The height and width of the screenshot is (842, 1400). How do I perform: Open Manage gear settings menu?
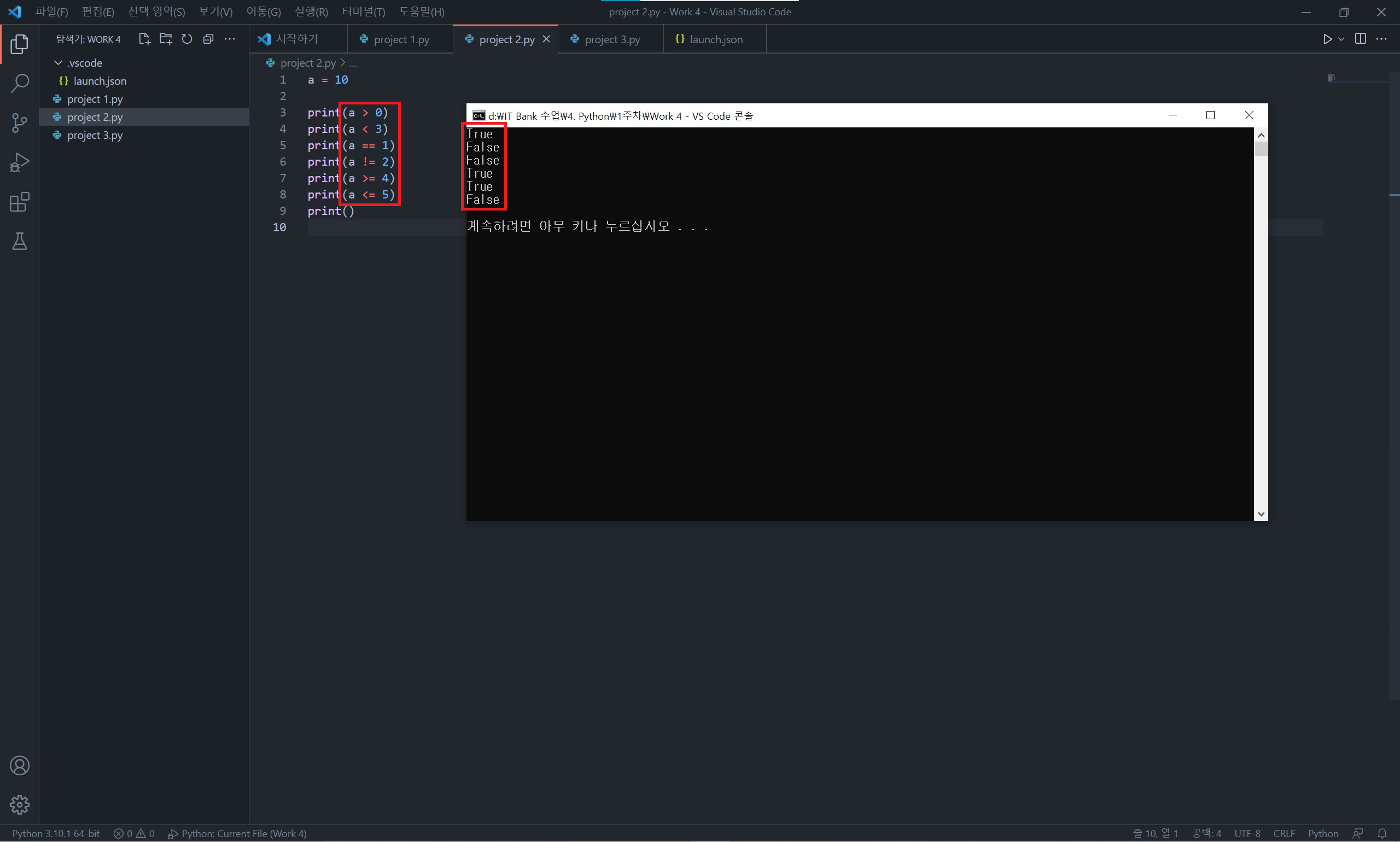(x=19, y=805)
